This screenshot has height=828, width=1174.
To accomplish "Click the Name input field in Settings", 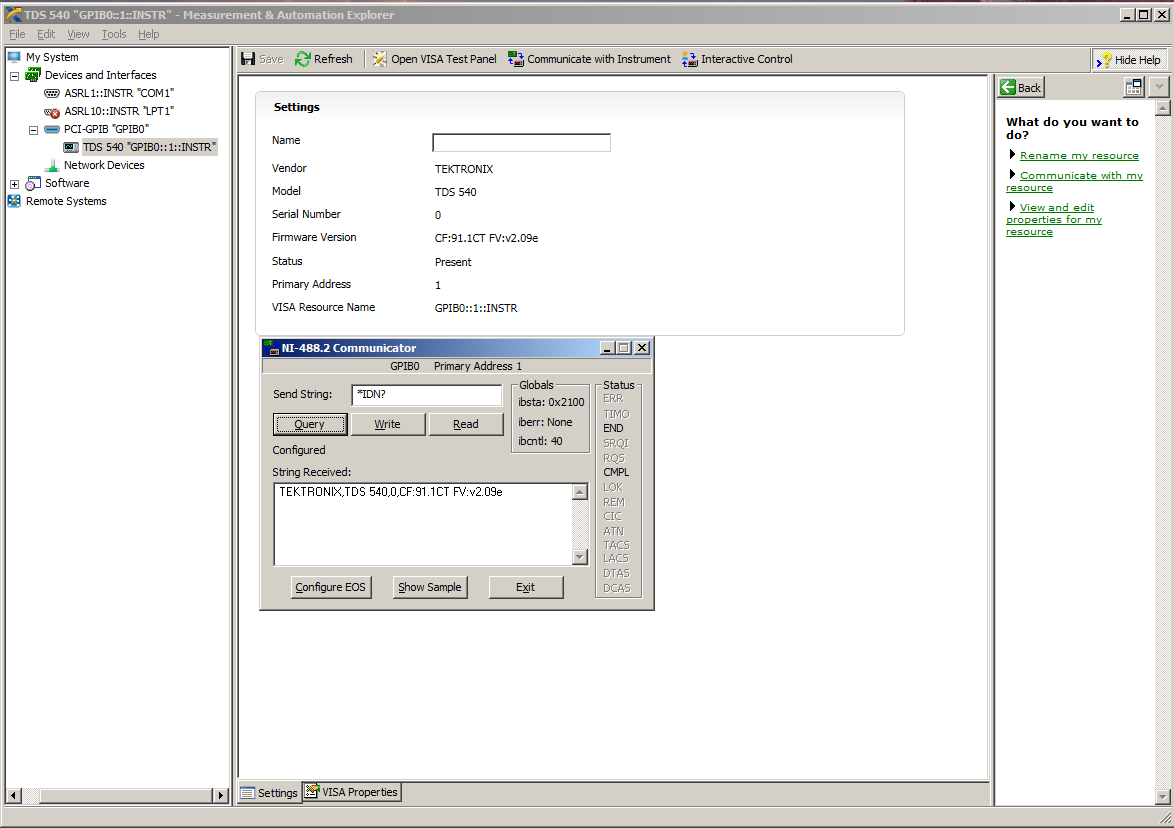I will coord(521,142).
